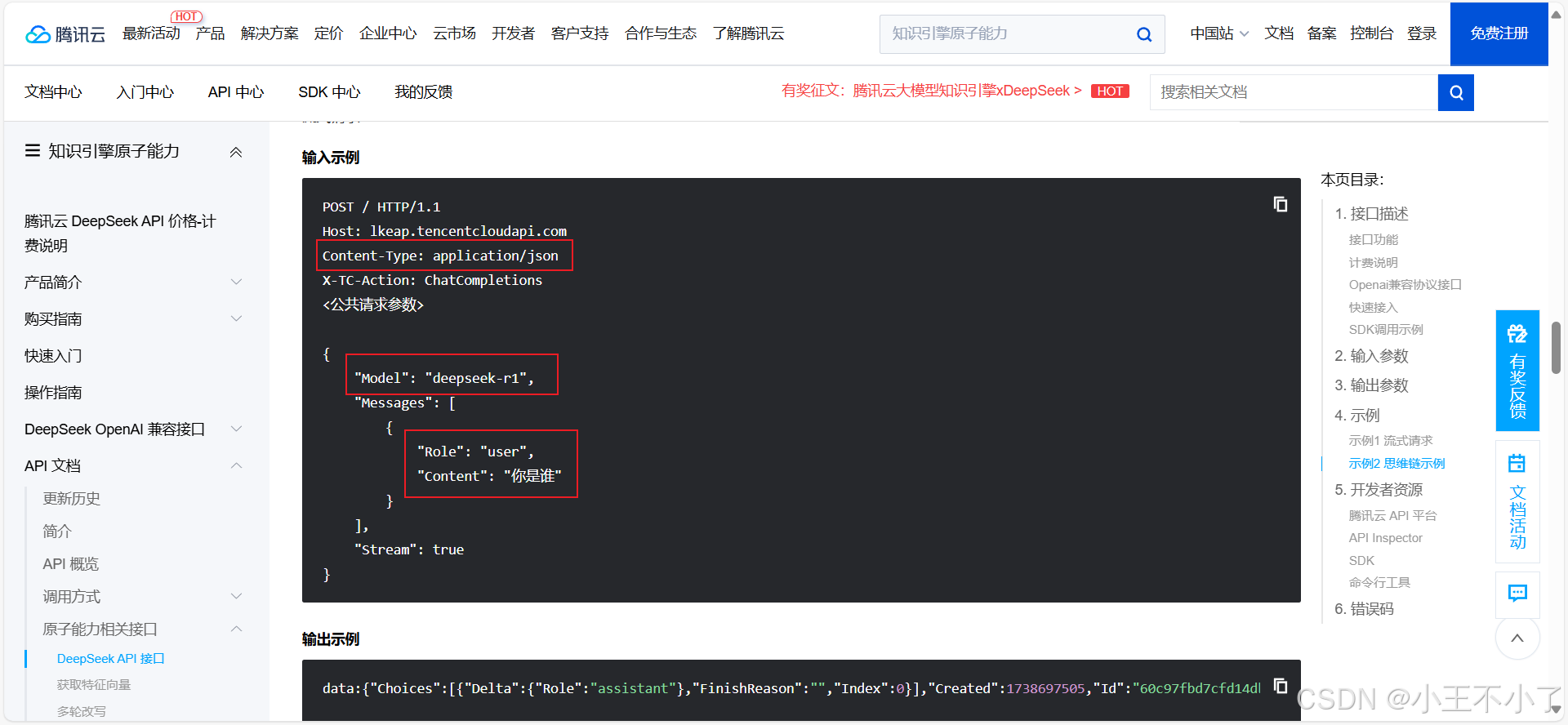The width and height of the screenshot is (1568, 725).
Task: Open 腾讯云 DeepSeek API 价格-计费说明 page
Action: (x=120, y=234)
